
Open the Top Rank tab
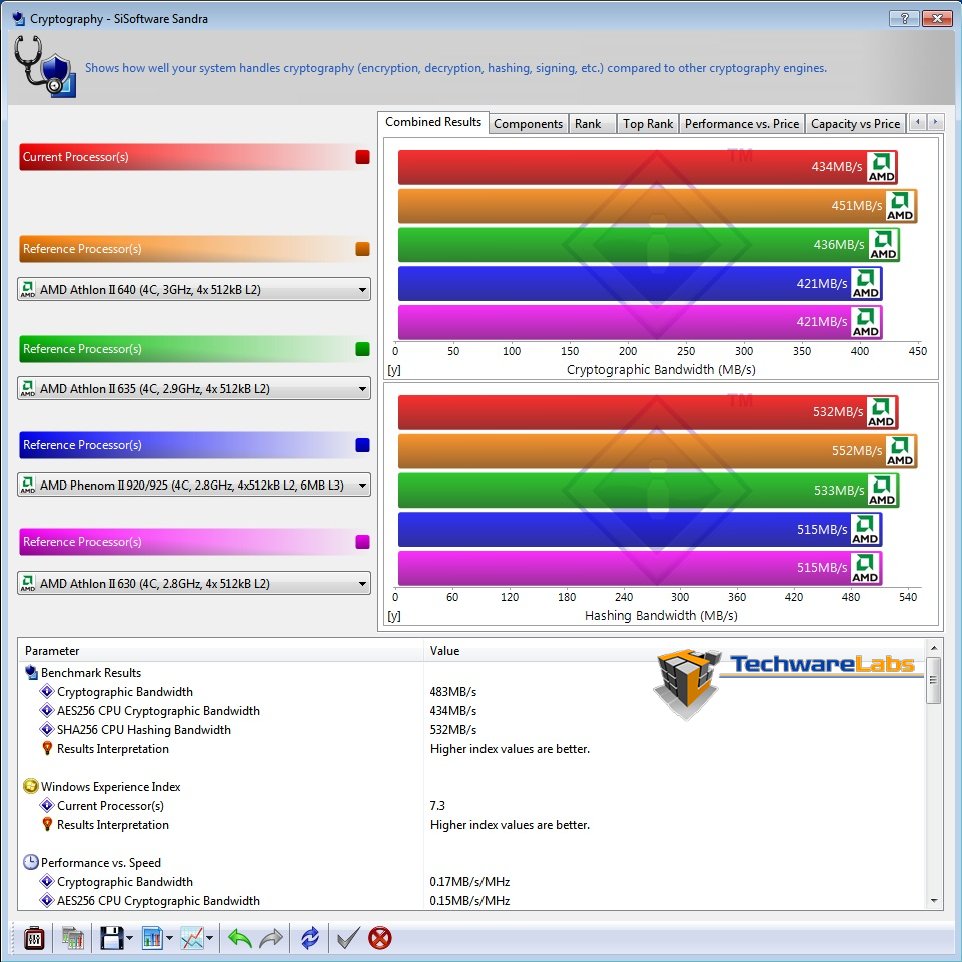pos(648,124)
